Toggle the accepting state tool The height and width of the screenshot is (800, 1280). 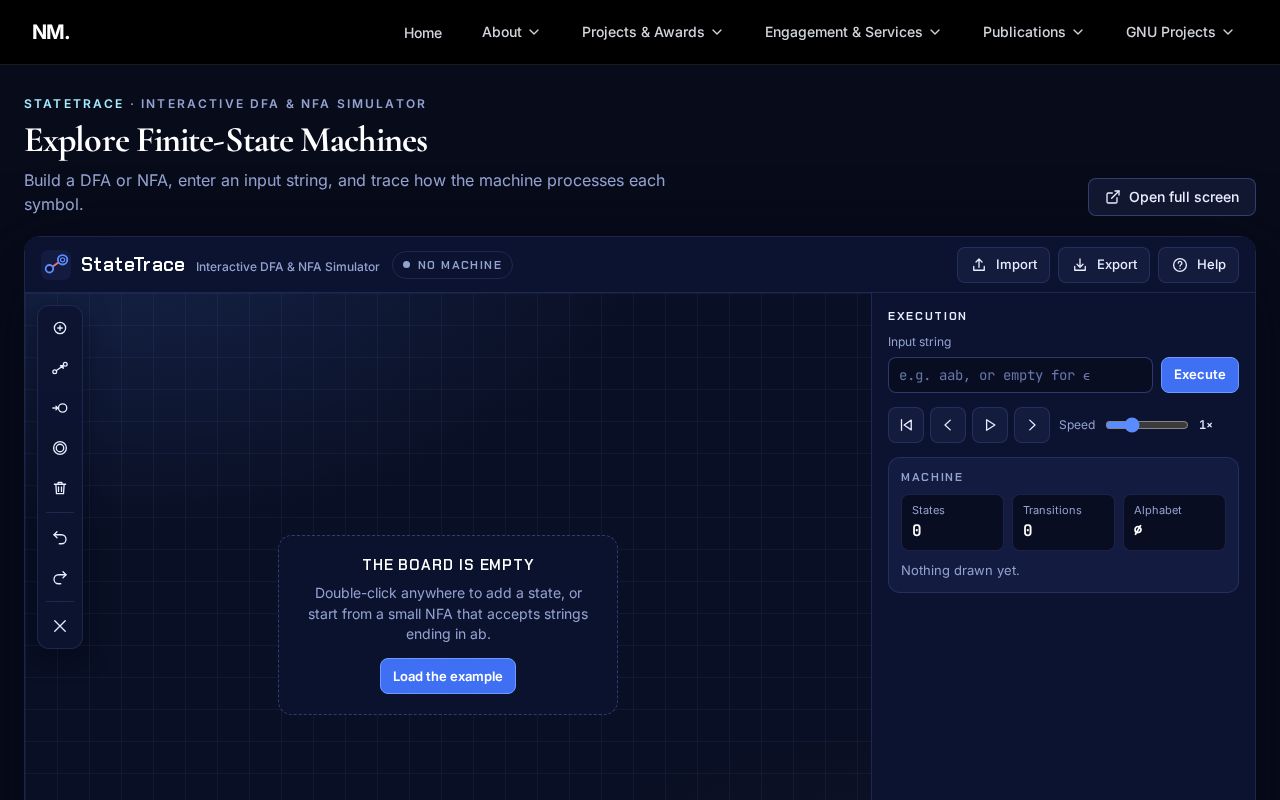click(x=60, y=448)
